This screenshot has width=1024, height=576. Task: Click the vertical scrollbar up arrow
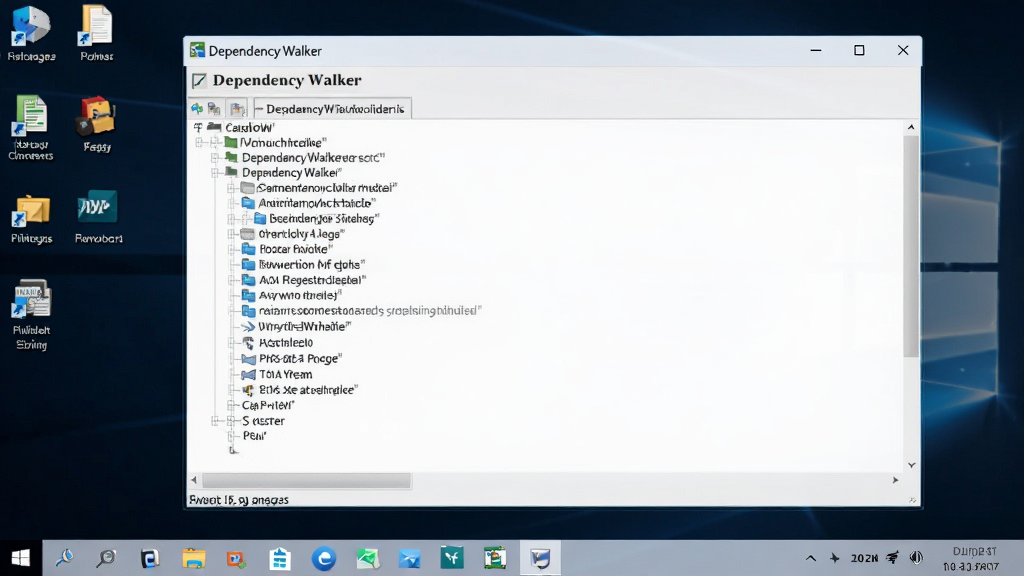point(911,127)
